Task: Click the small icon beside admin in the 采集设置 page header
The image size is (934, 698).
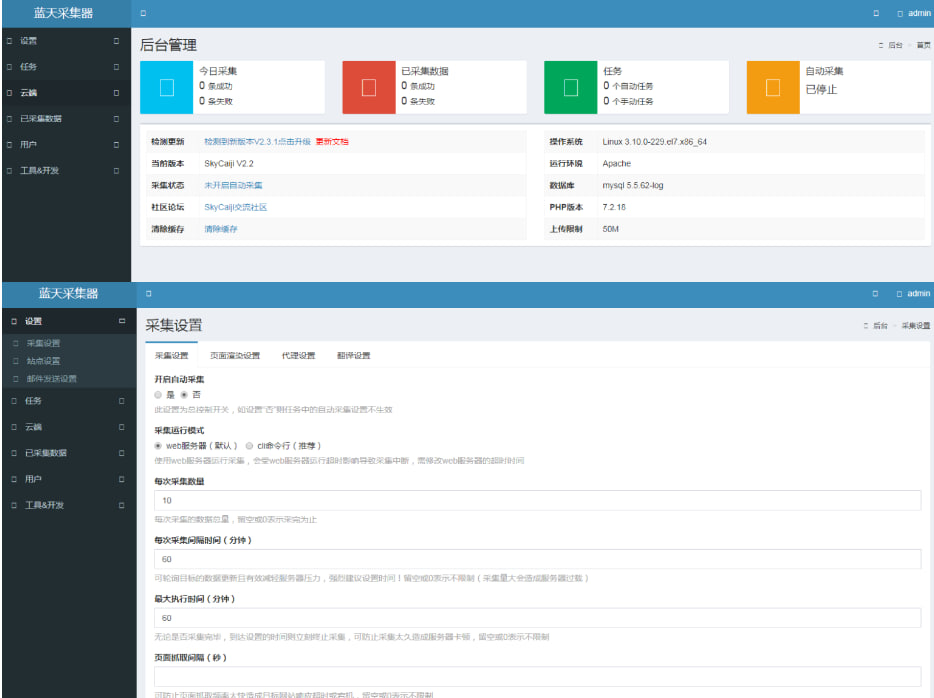Action: click(x=899, y=294)
